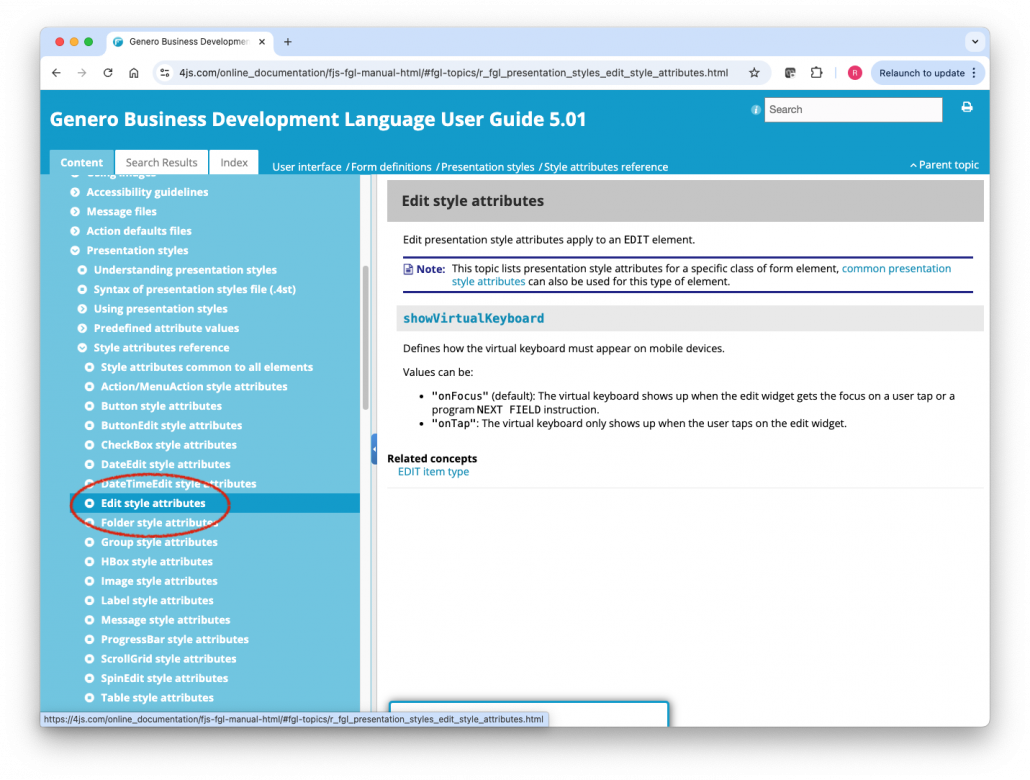Select Image style attributes
Screen dimensions: 1030x780
[159, 581]
